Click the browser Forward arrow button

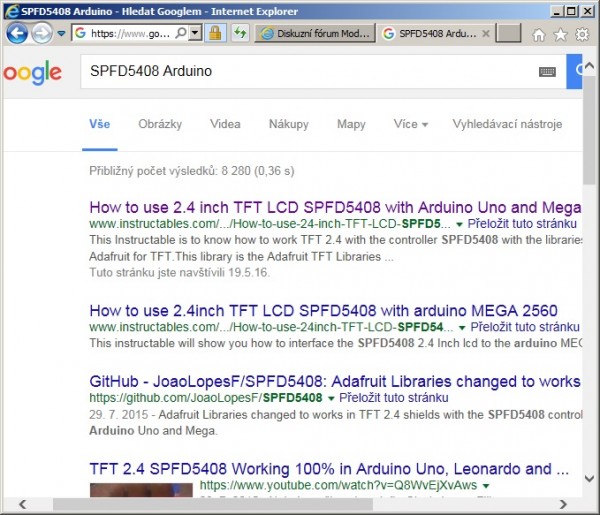[x=41, y=33]
